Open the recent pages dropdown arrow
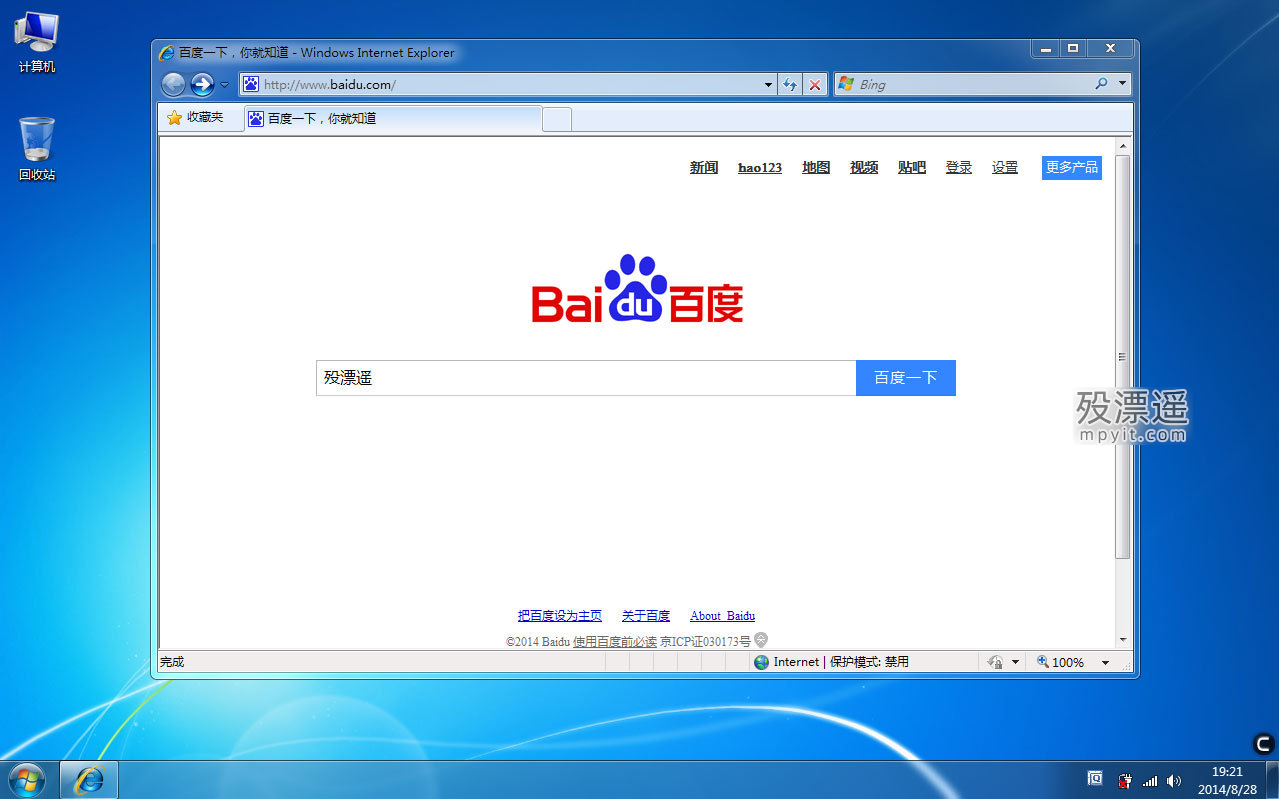The height and width of the screenshot is (799, 1279). (x=225, y=85)
